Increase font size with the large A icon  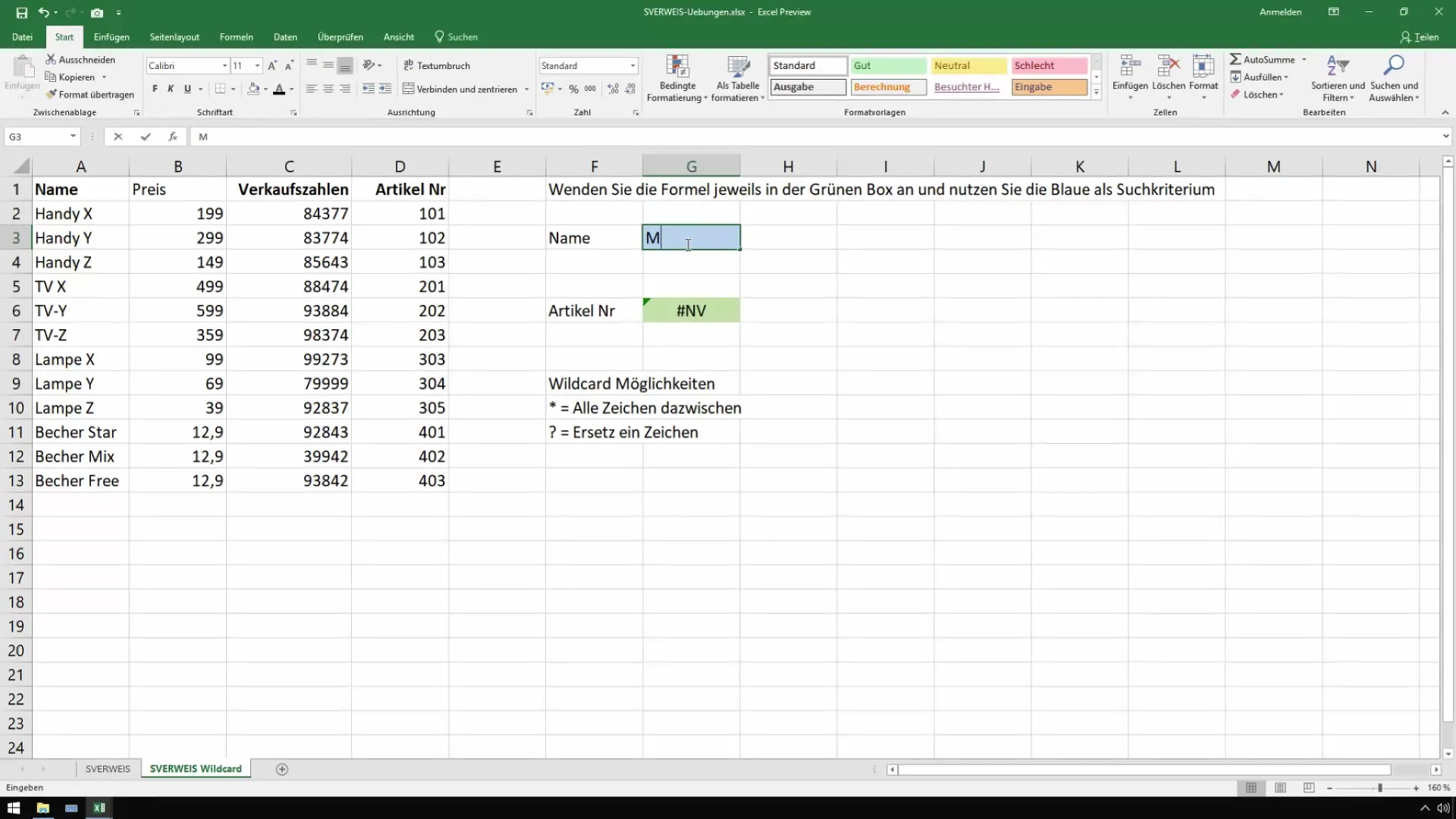click(x=272, y=65)
